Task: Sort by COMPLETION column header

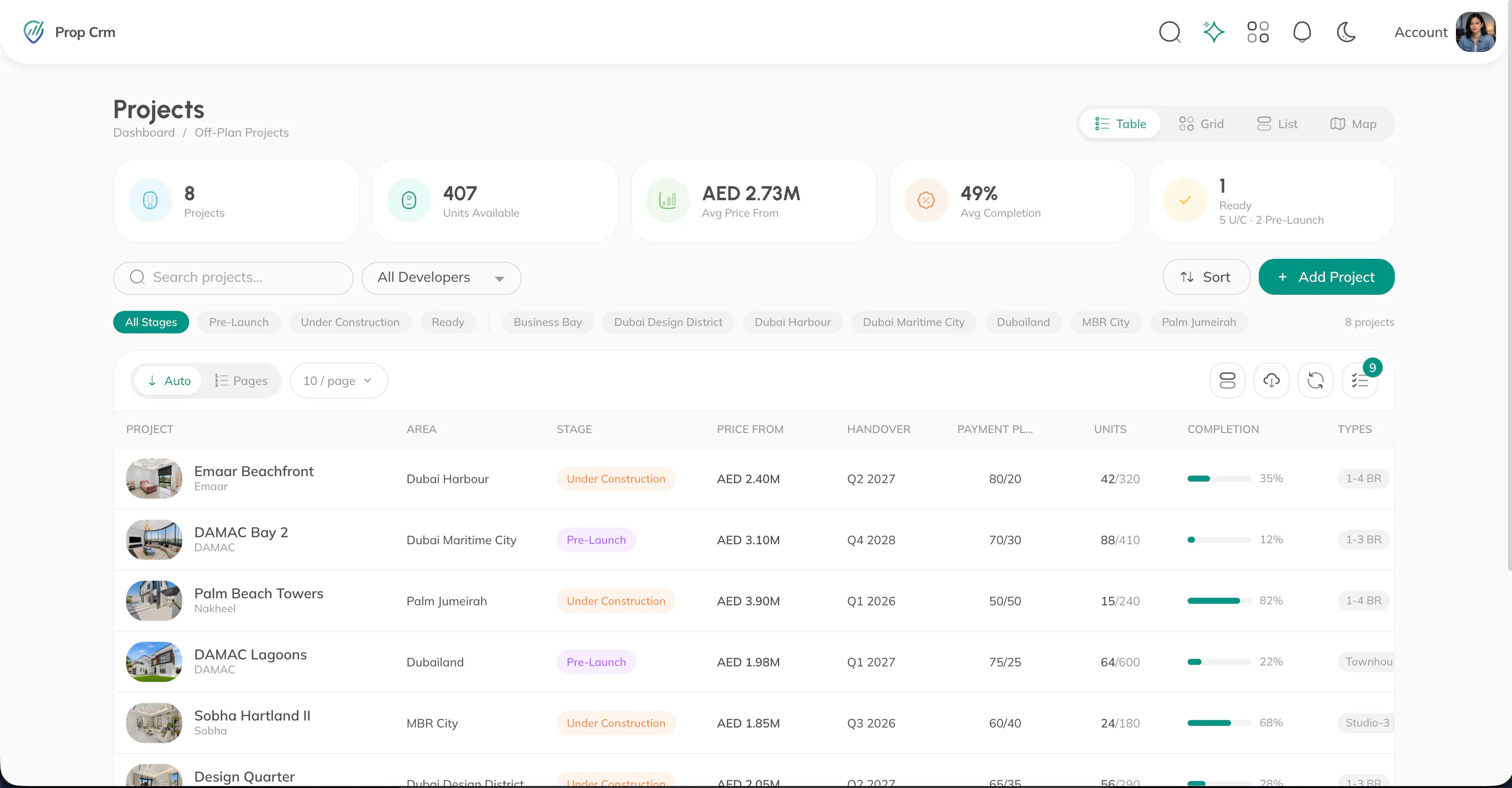Action: [1223, 429]
